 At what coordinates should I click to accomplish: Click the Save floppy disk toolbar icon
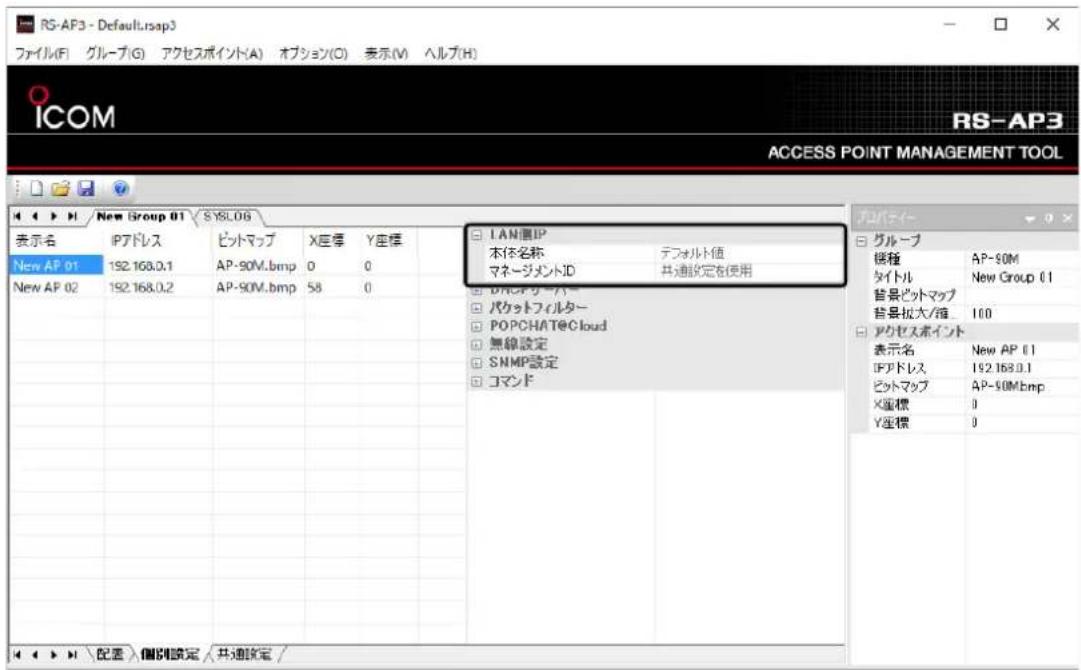tap(86, 188)
